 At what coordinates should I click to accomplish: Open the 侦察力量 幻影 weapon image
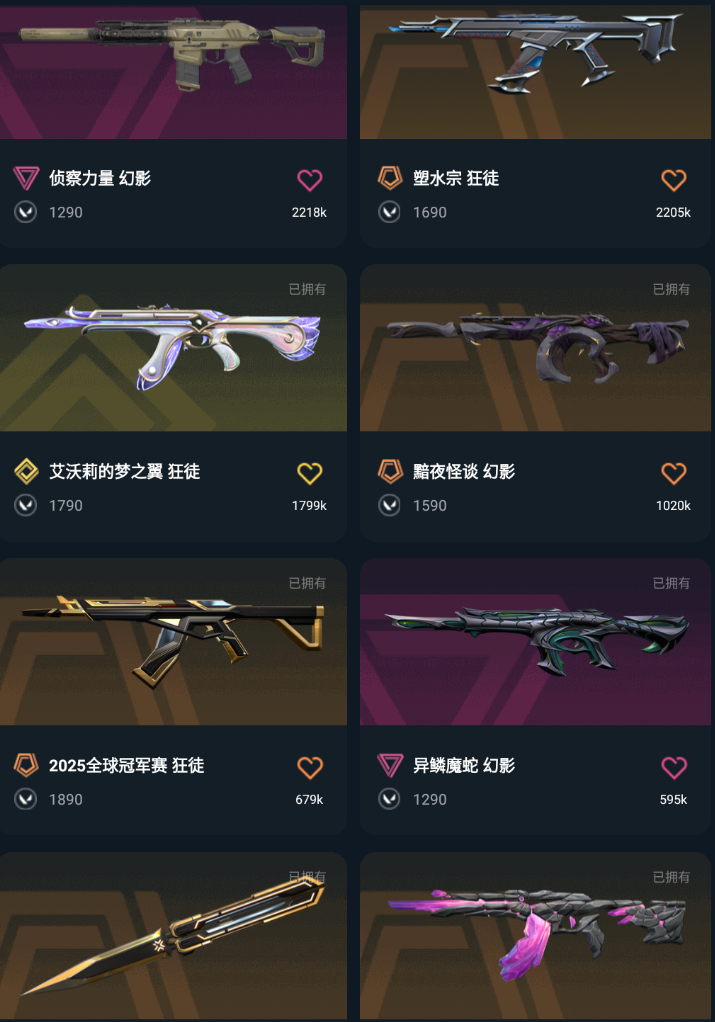tap(173, 70)
